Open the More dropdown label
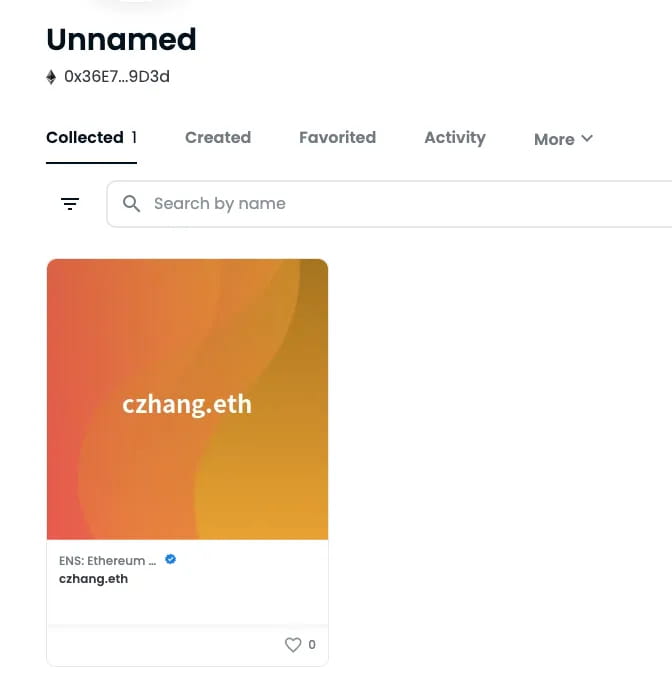This screenshot has width=672, height=686. 554,139
